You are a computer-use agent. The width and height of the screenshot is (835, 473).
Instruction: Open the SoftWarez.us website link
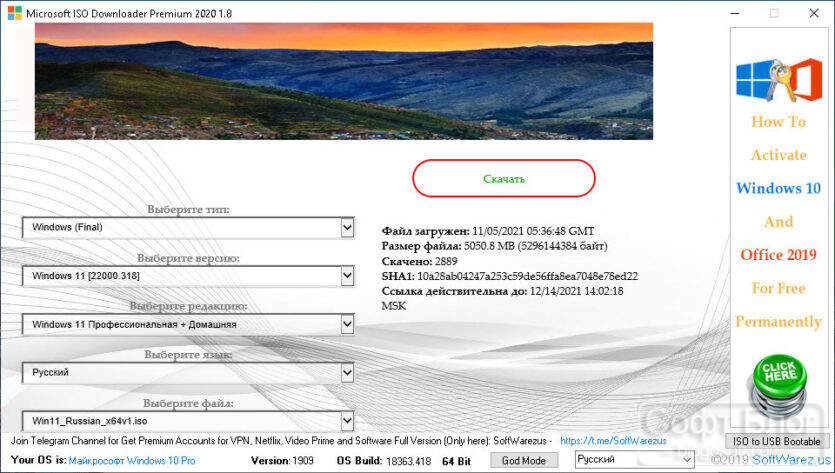coord(792,459)
